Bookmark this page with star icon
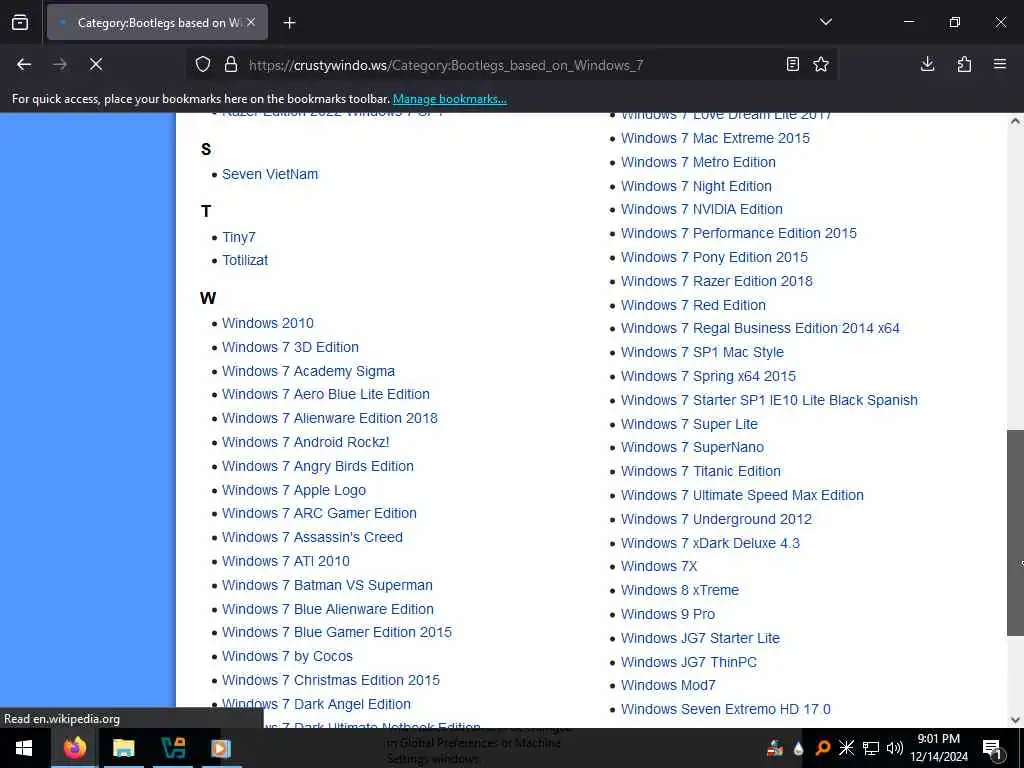Viewport: 1024px width, 768px height. tap(821, 64)
